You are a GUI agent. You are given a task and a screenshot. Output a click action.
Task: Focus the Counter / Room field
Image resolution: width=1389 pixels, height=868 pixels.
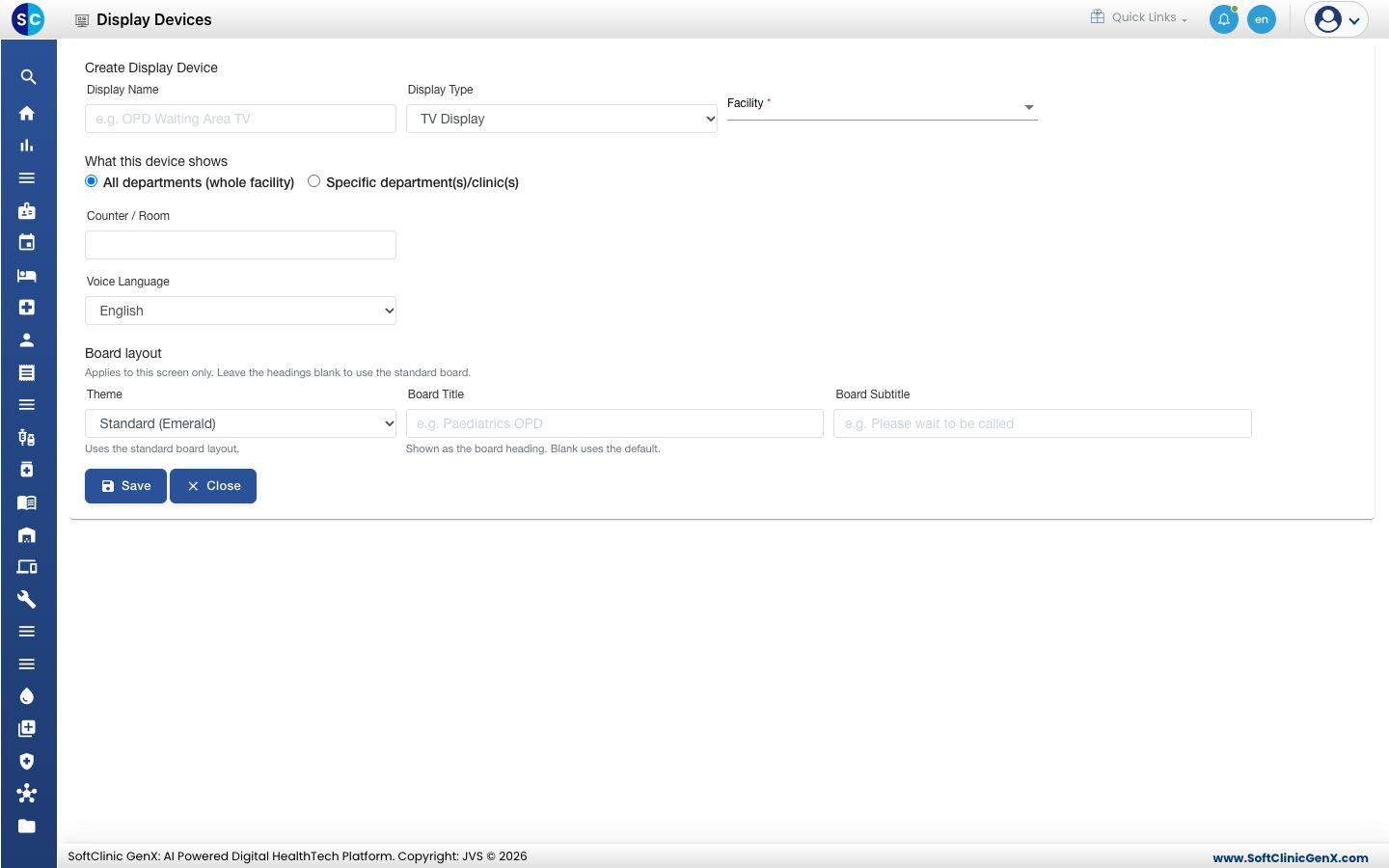(240, 245)
